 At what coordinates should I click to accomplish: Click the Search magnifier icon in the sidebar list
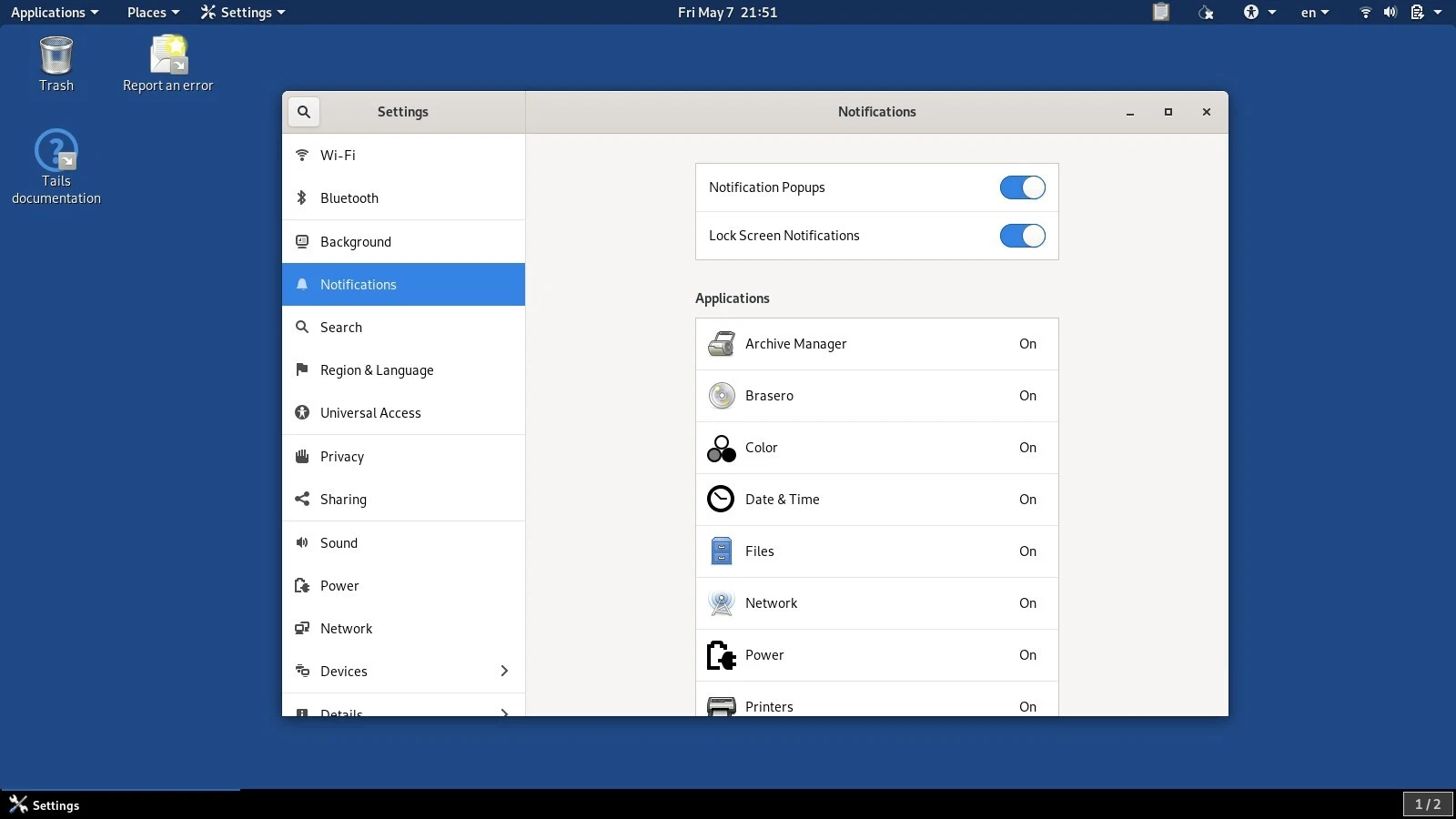point(302,328)
